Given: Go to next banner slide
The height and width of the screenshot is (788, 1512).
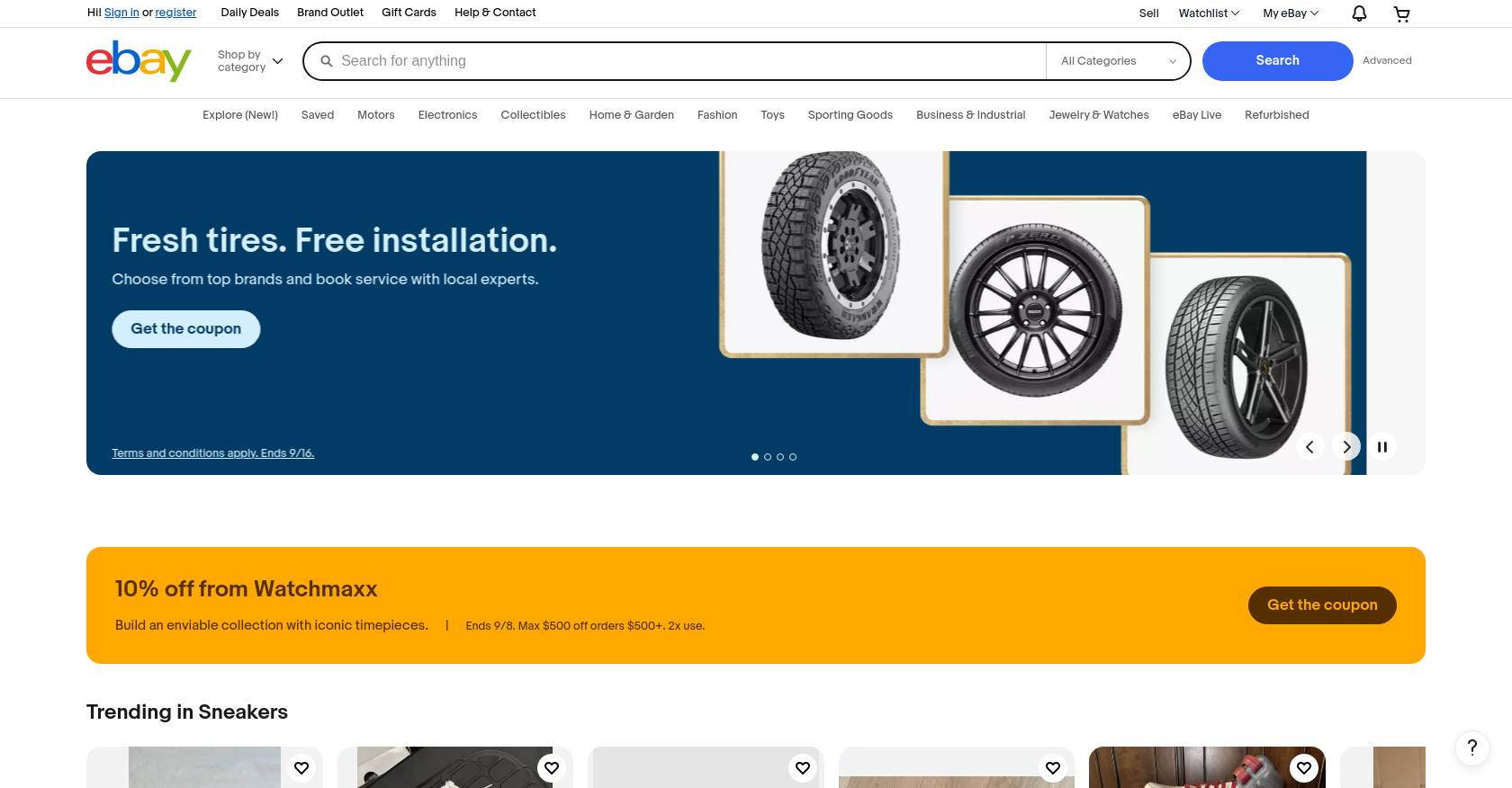Looking at the screenshot, I should point(1345,446).
